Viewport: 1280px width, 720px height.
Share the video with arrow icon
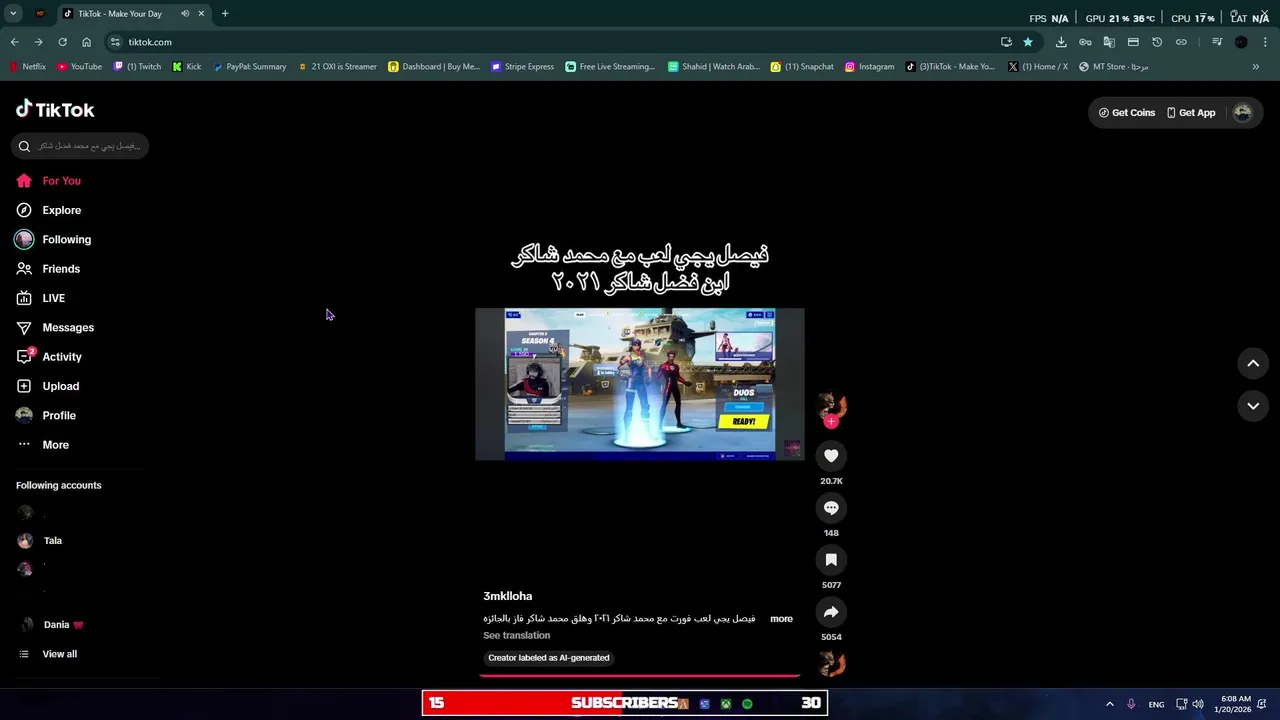coord(831,612)
